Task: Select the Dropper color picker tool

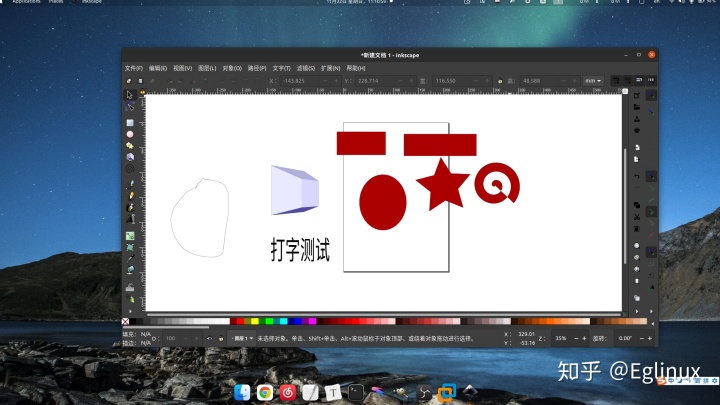Action: click(130, 259)
